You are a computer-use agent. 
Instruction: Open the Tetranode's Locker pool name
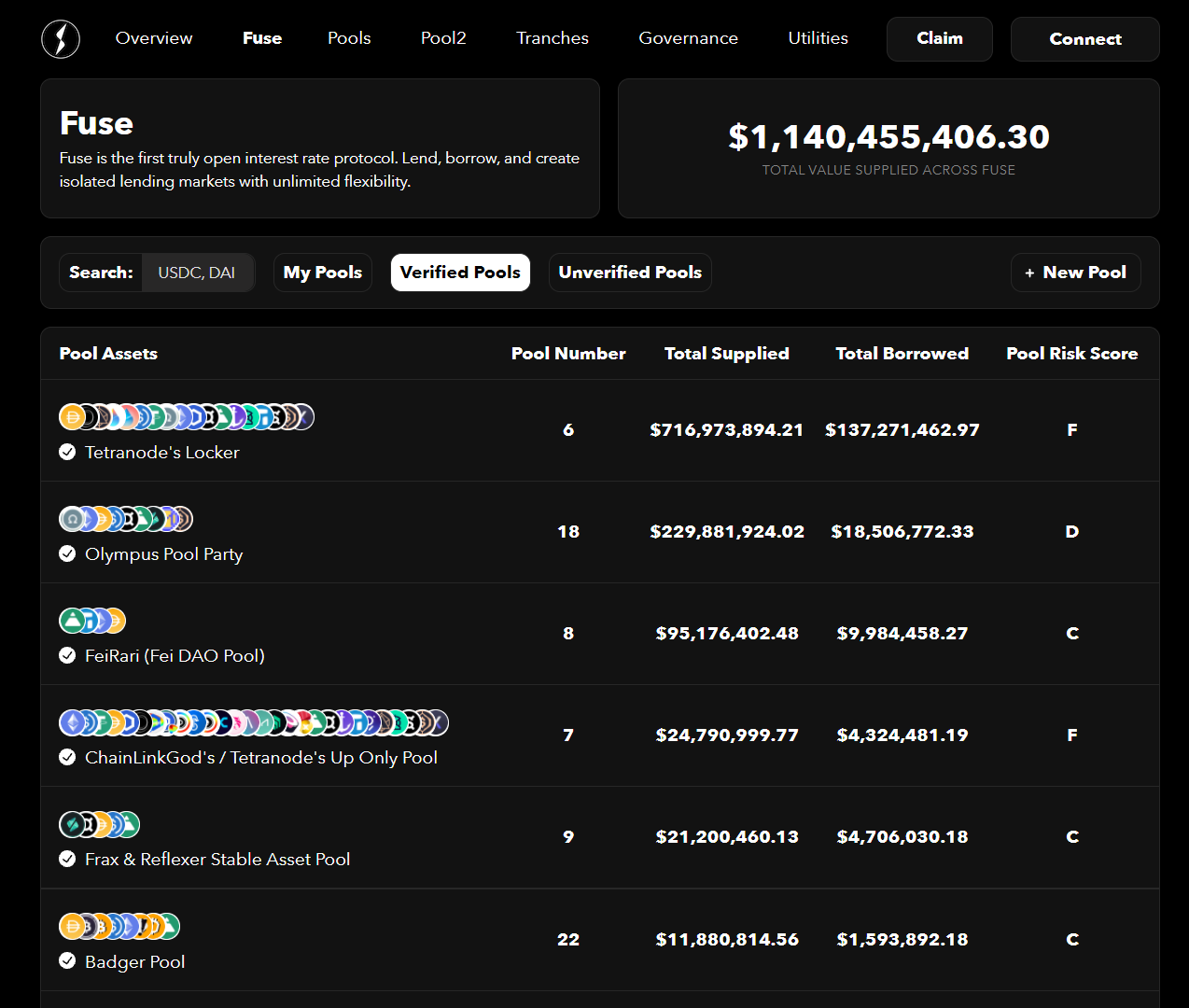pyautogui.click(x=162, y=452)
